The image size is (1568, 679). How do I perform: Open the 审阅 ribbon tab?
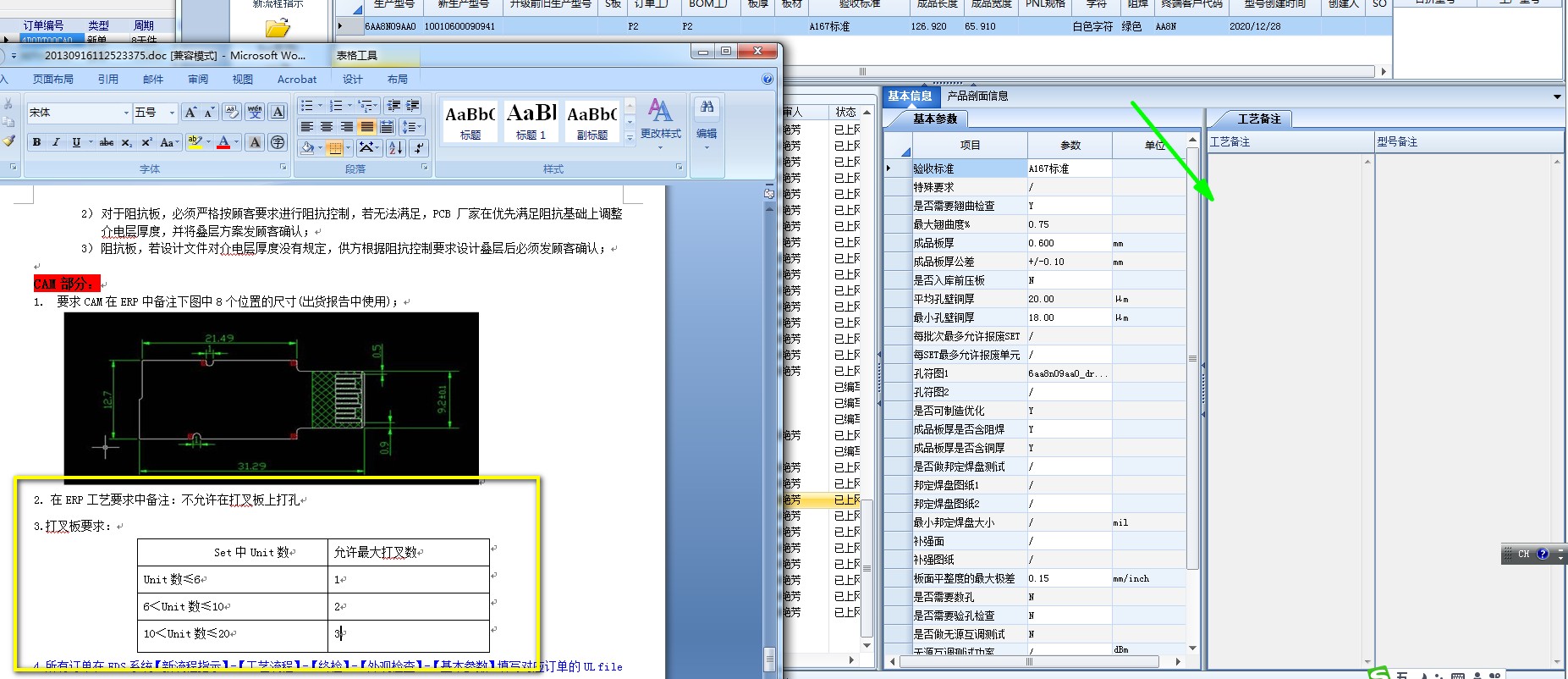pyautogui.click(x=198, y=80)
